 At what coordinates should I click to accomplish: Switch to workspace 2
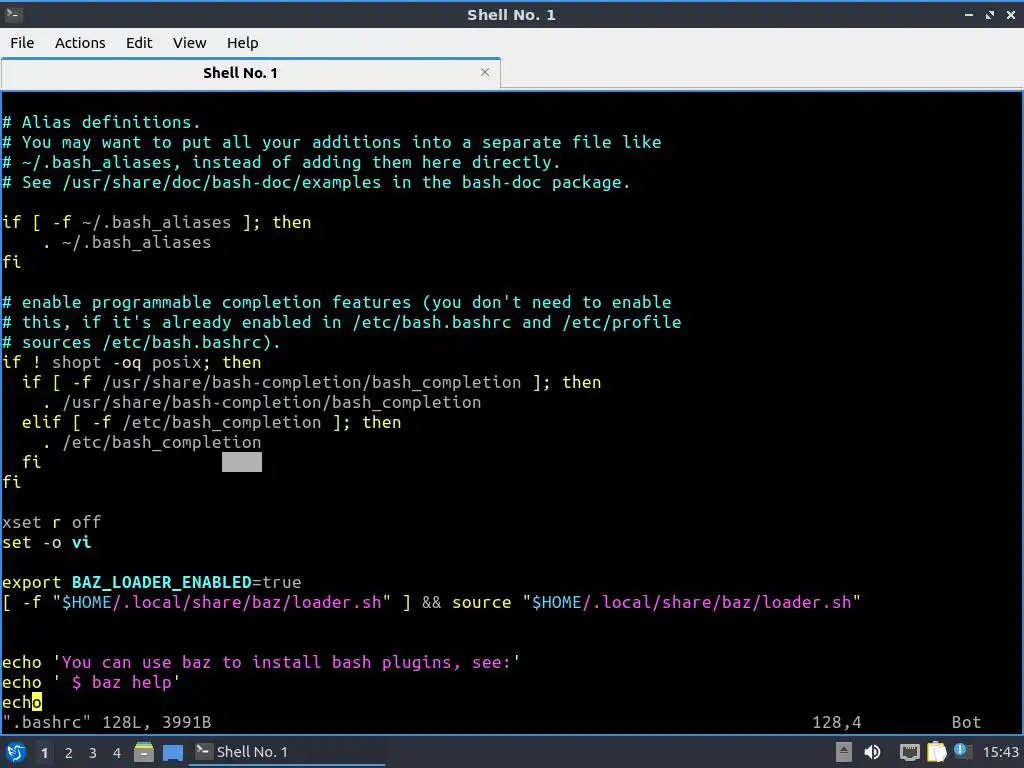[x=69, y=753]
